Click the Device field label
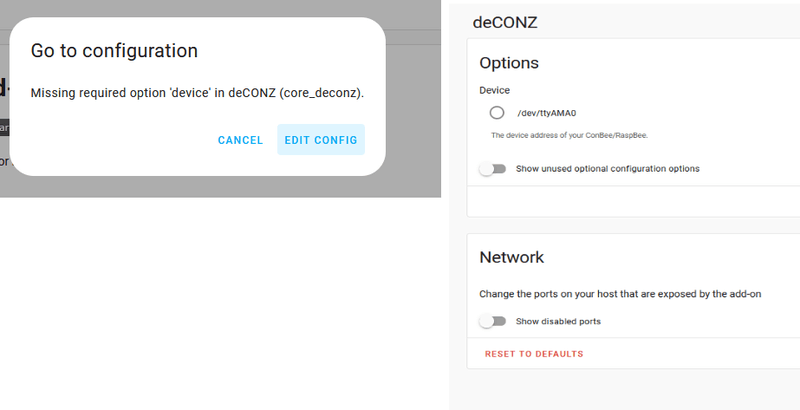 pyautogui.click(x=495, y=90)
